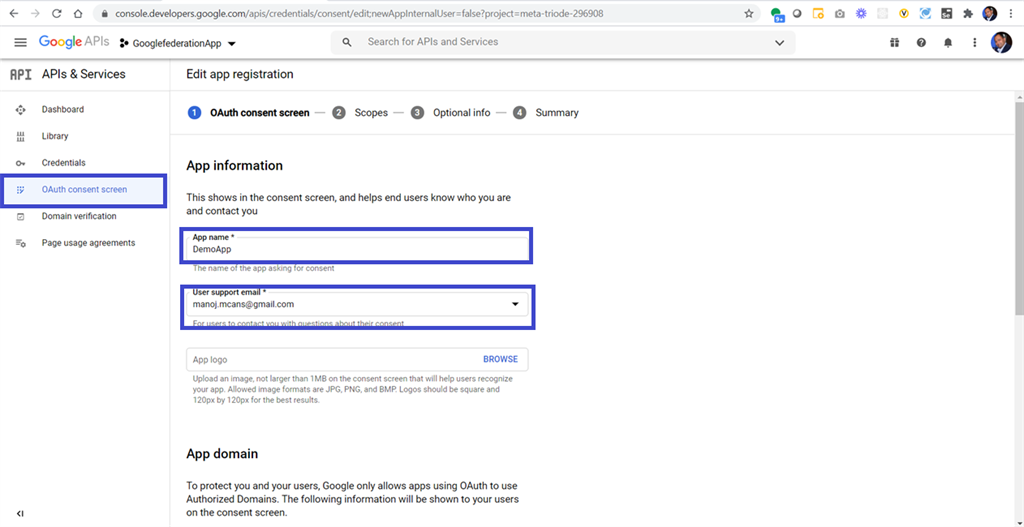The height and width of the screenshot is (527, 1024).
Task: Open the Chrome three-dot menu
Action: point(1010,13)
